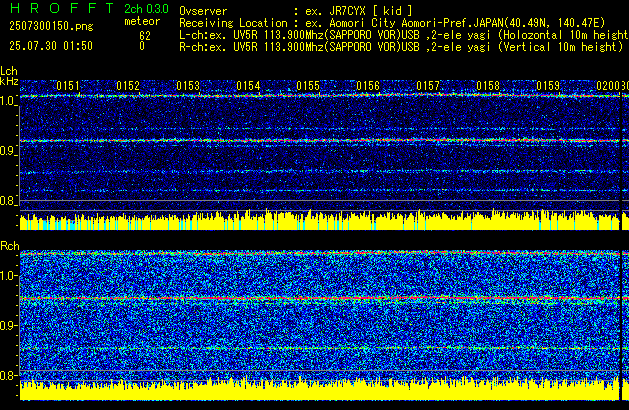Click the Rch 0.8 frequency tick label
The height and width of the screenshot is (410, 629).
[x=7, y=375]
